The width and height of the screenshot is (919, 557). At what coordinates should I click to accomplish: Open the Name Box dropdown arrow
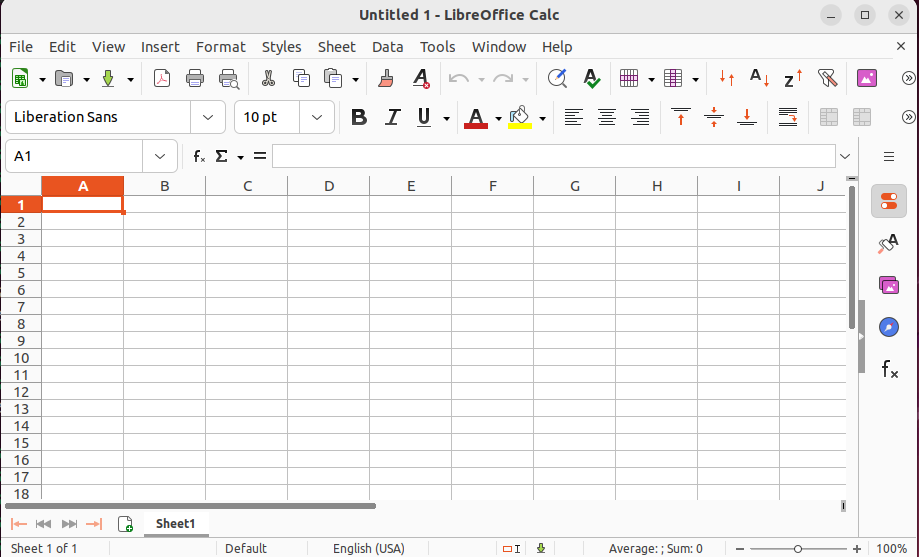point(159,156)
